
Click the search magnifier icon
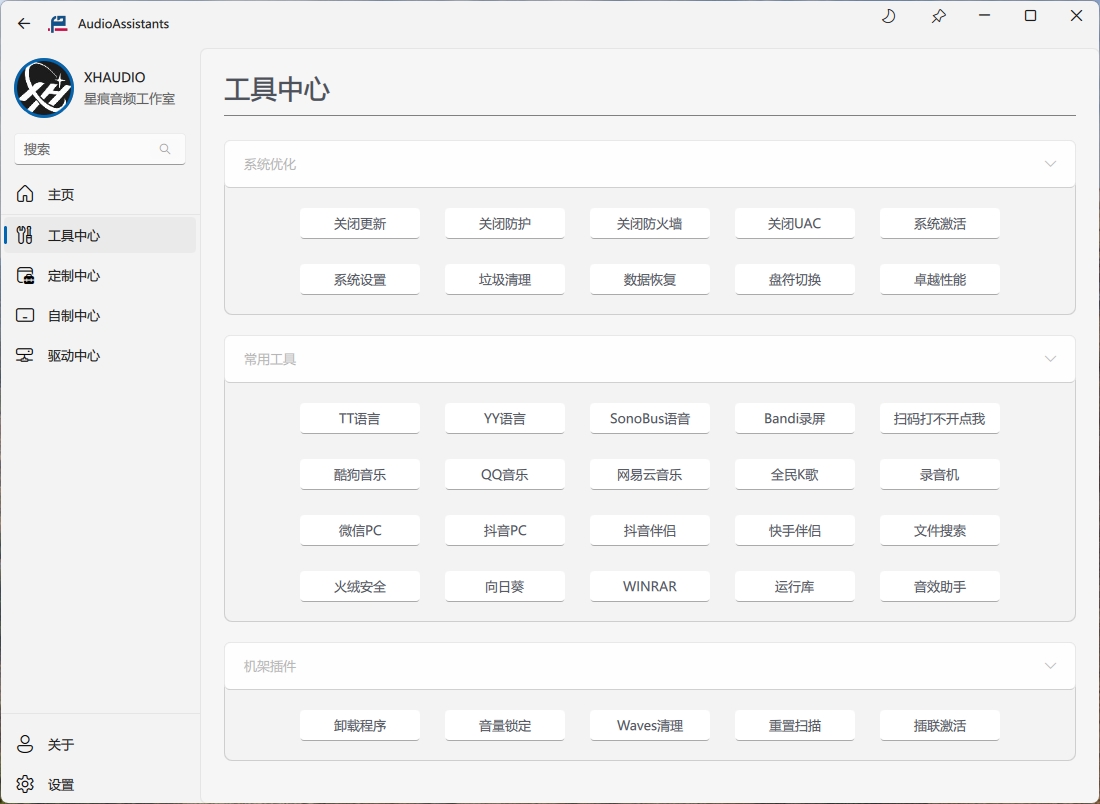(165, 149)
